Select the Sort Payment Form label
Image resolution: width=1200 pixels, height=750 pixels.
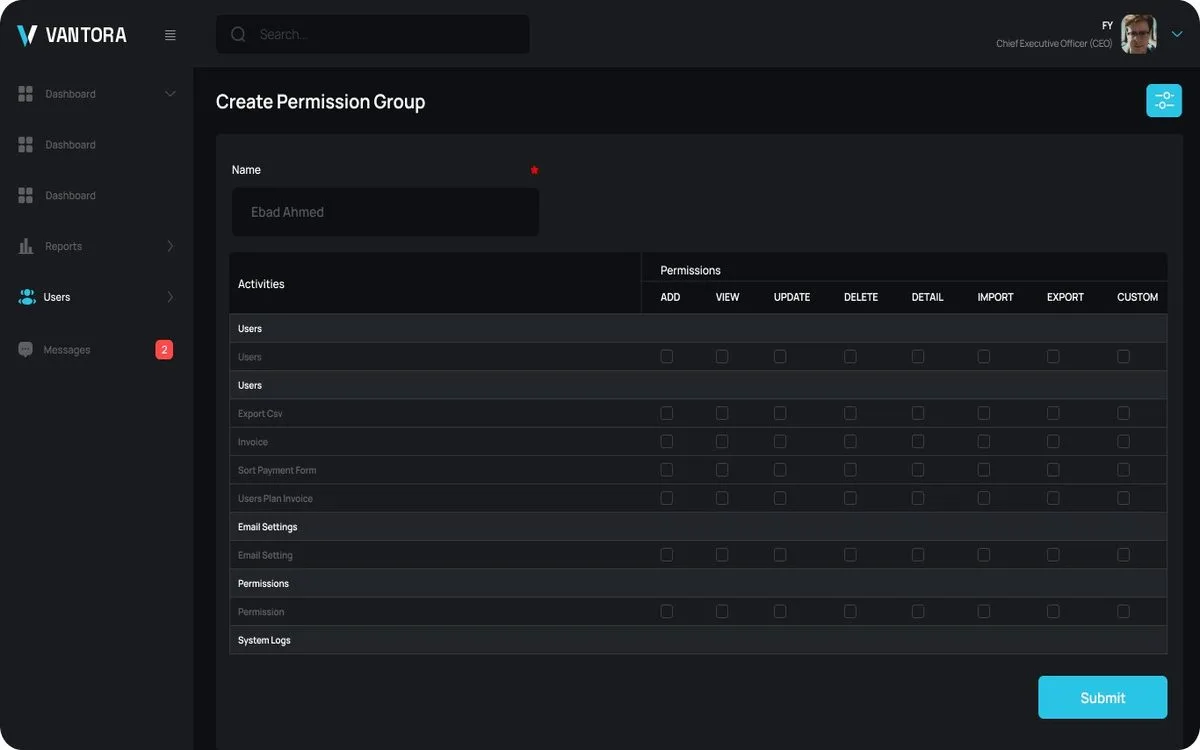coord(277,470)
